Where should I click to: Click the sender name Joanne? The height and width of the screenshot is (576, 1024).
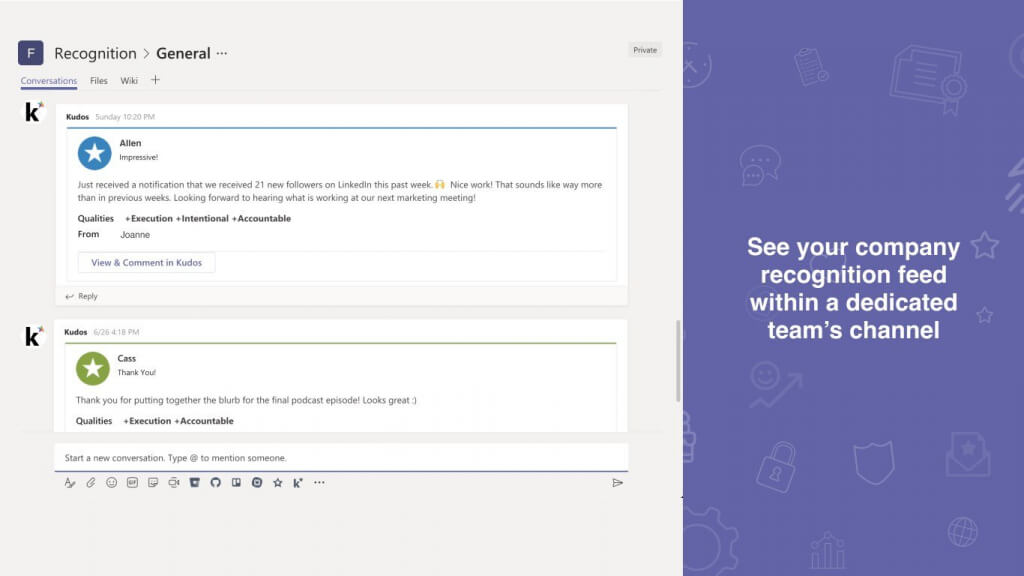135,234
